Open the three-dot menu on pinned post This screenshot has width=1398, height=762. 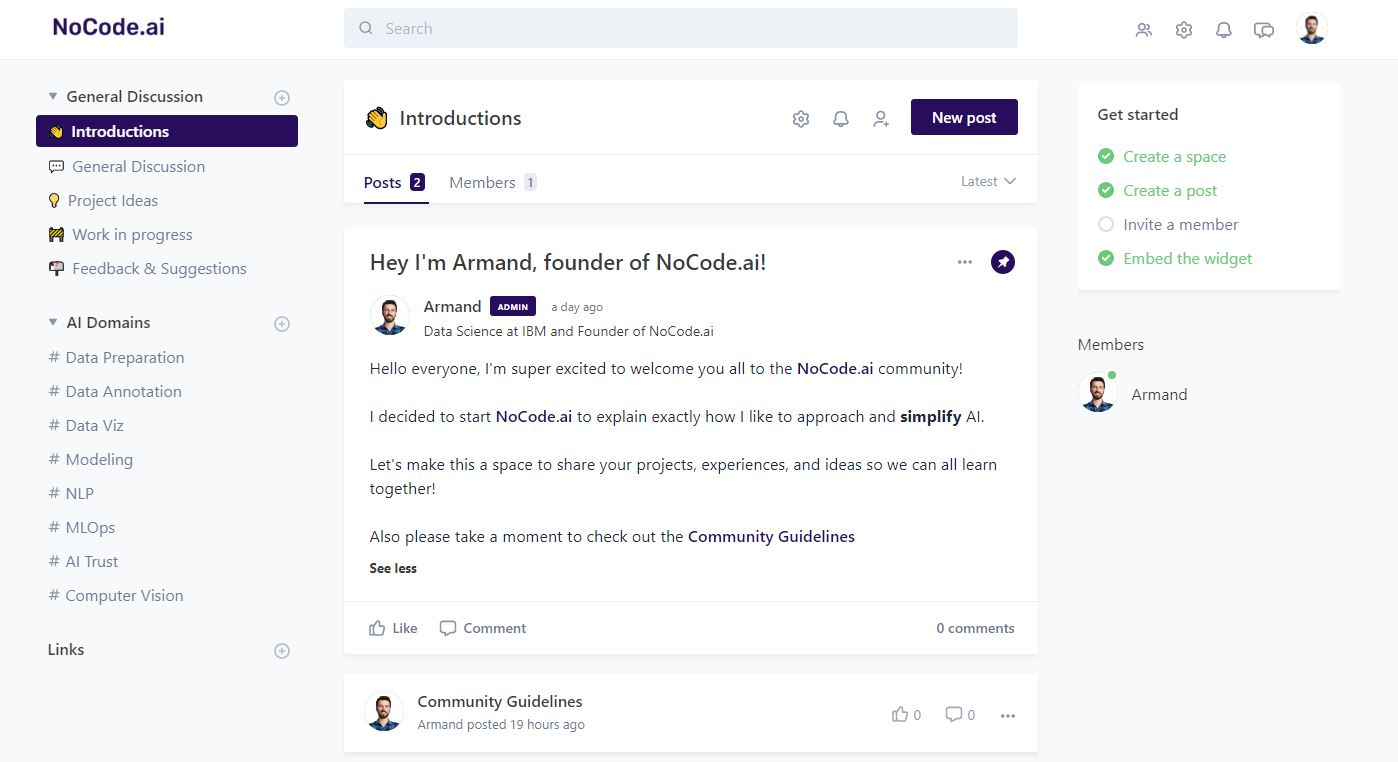tap(964, 262)
